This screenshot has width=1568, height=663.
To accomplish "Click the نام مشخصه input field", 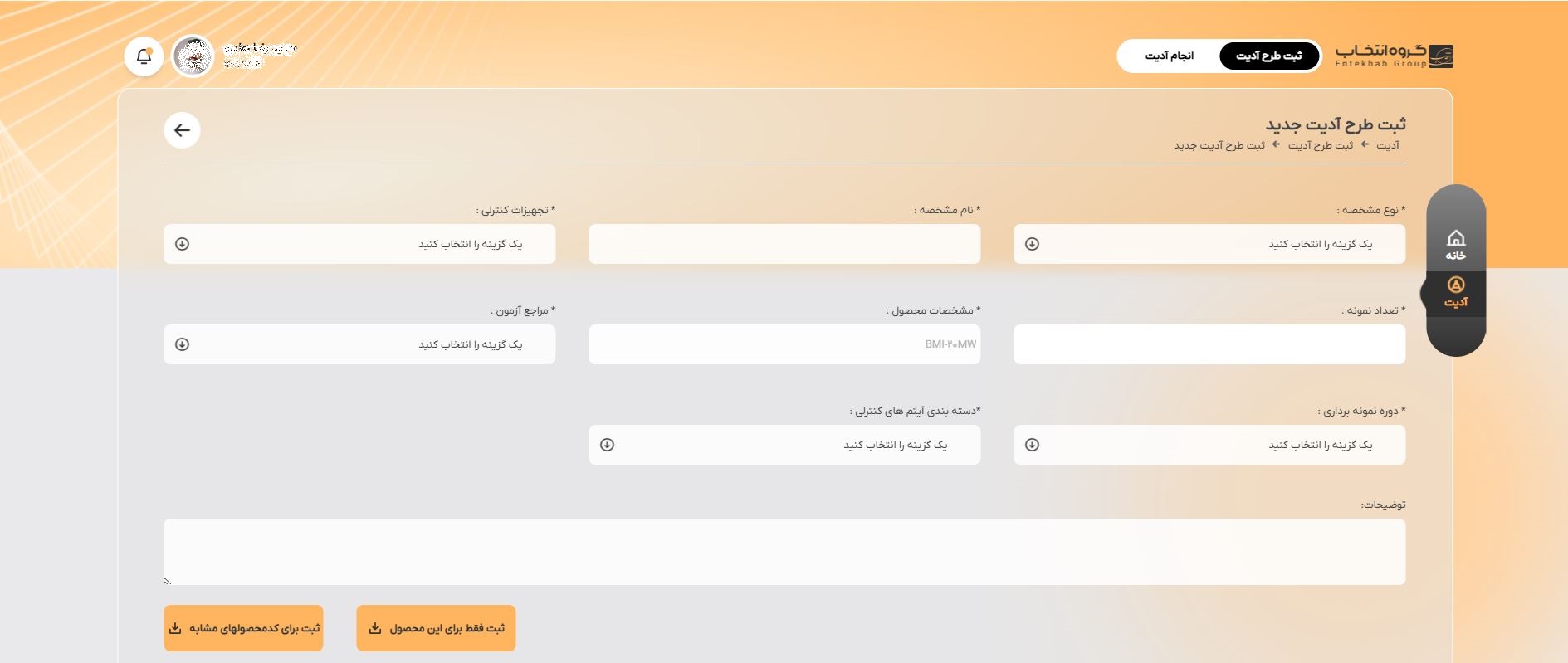I will pos(784,244).
